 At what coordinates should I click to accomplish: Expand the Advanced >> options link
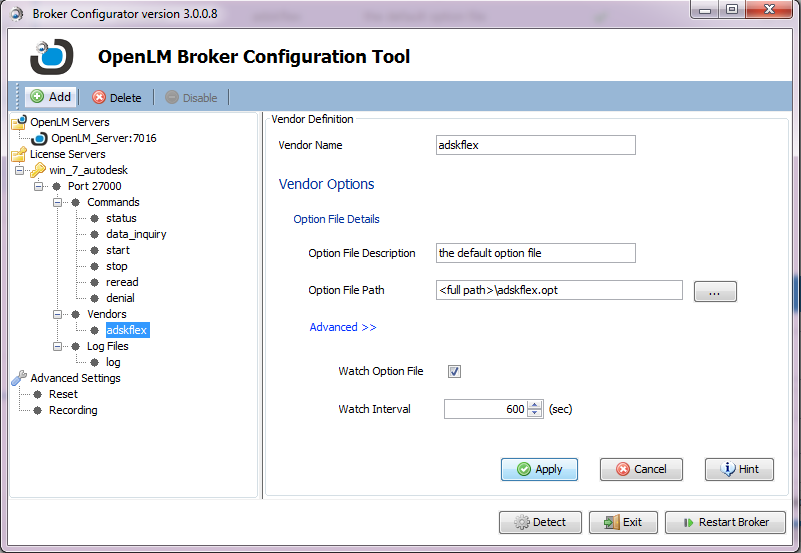tap(342, 327)
